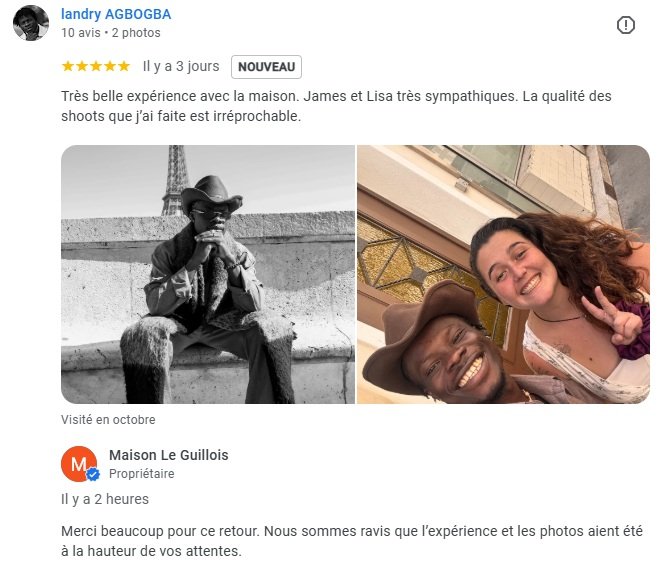Click the Maison Le Guillois owner name
This screenshot has height=568, width=667.
coord(169,455)
